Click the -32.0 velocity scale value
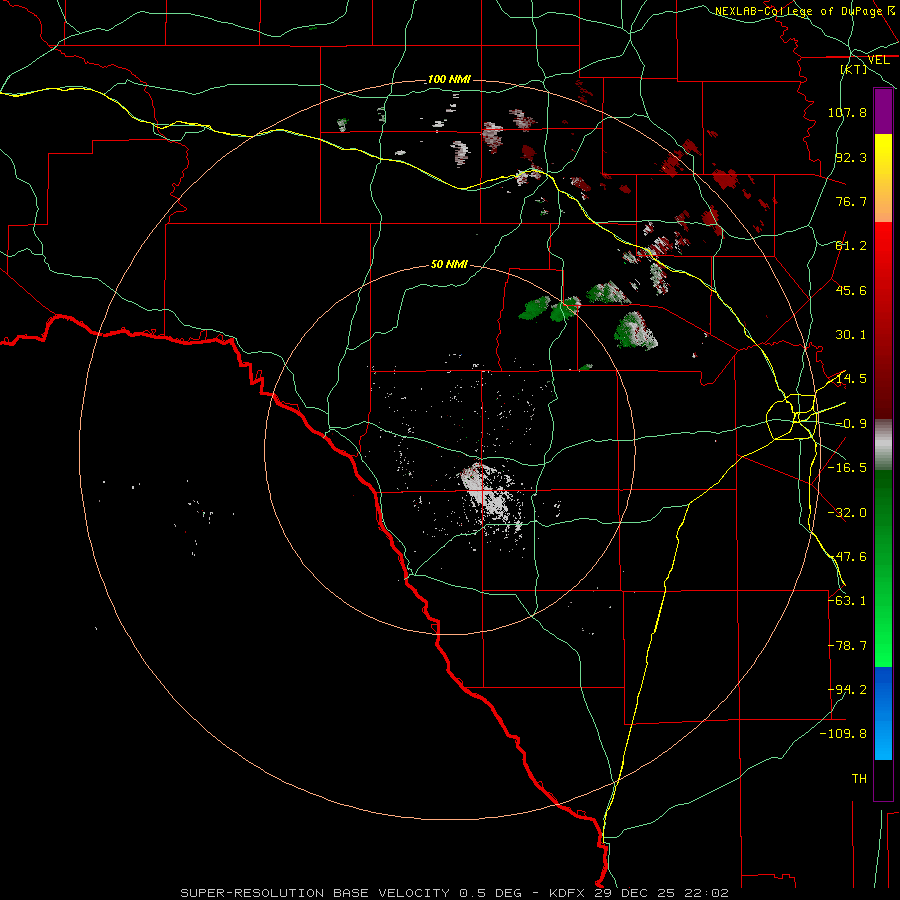 pyautogui.click(x=847, y=513)
